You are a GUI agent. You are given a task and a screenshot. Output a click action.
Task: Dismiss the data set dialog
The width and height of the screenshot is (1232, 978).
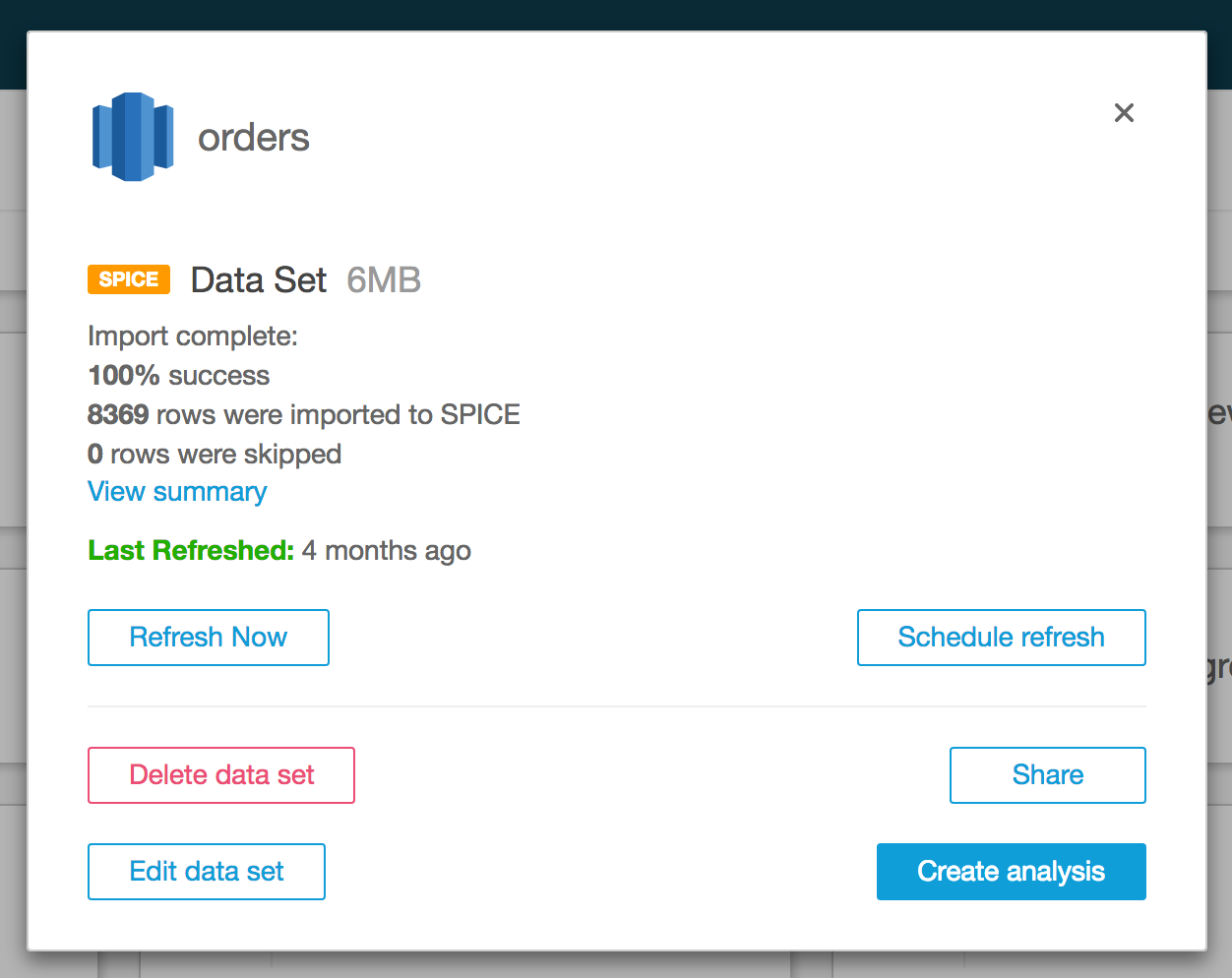coord(1124,112)
